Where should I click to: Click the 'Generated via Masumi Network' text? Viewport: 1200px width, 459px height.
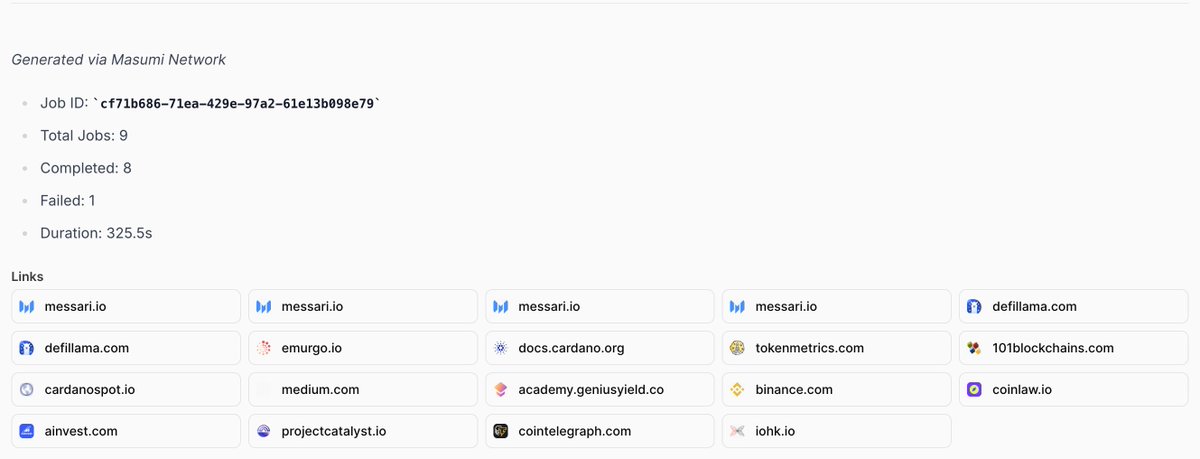click(118, 60)
